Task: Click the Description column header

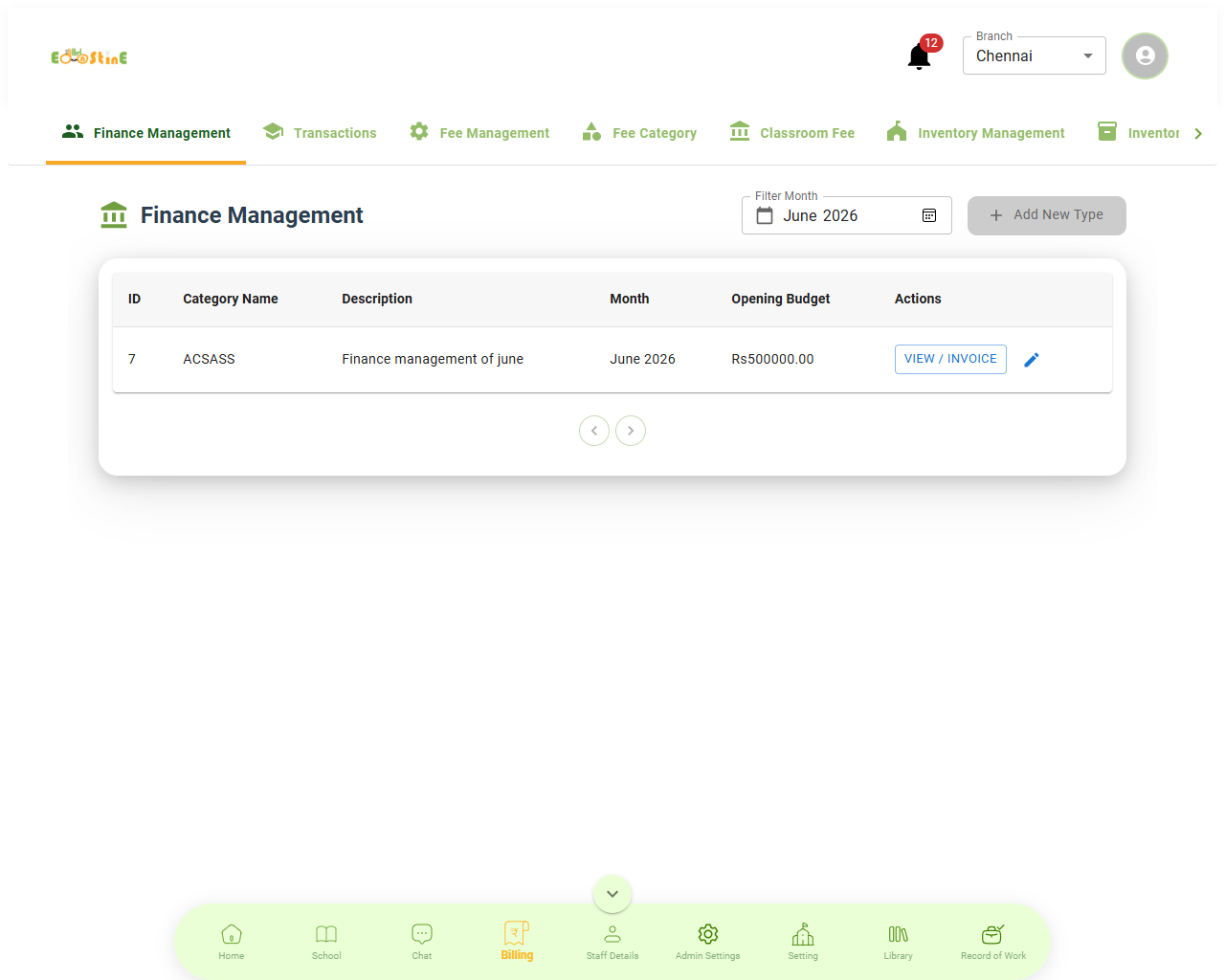Action: (x=377, y=299)
